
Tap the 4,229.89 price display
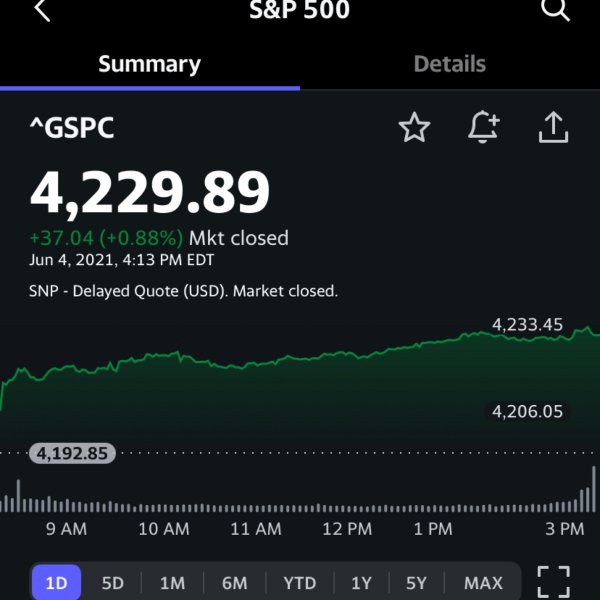pyautogui.click(x=150, y=192)
